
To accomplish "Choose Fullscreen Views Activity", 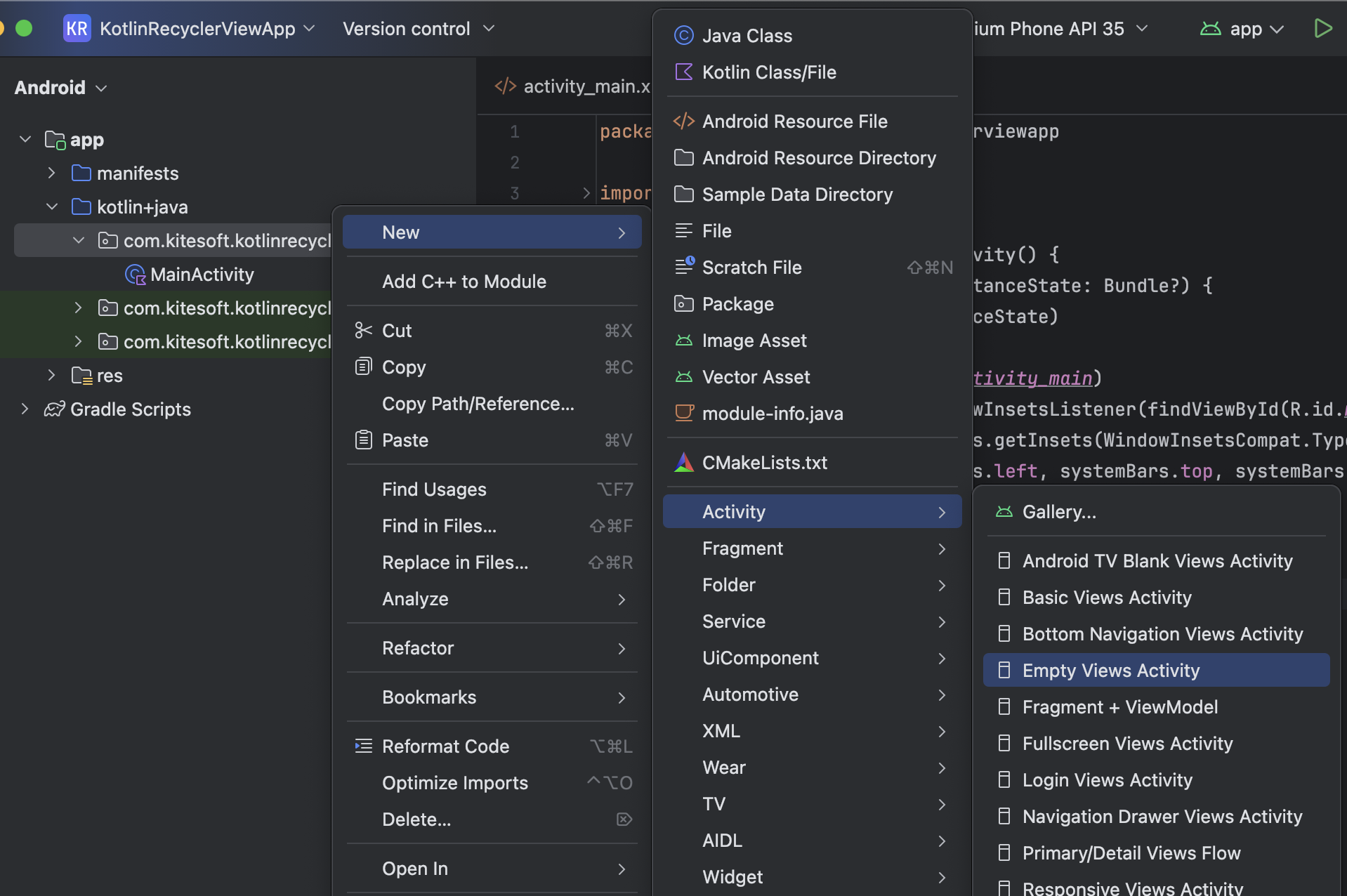I will (1156, 744).
